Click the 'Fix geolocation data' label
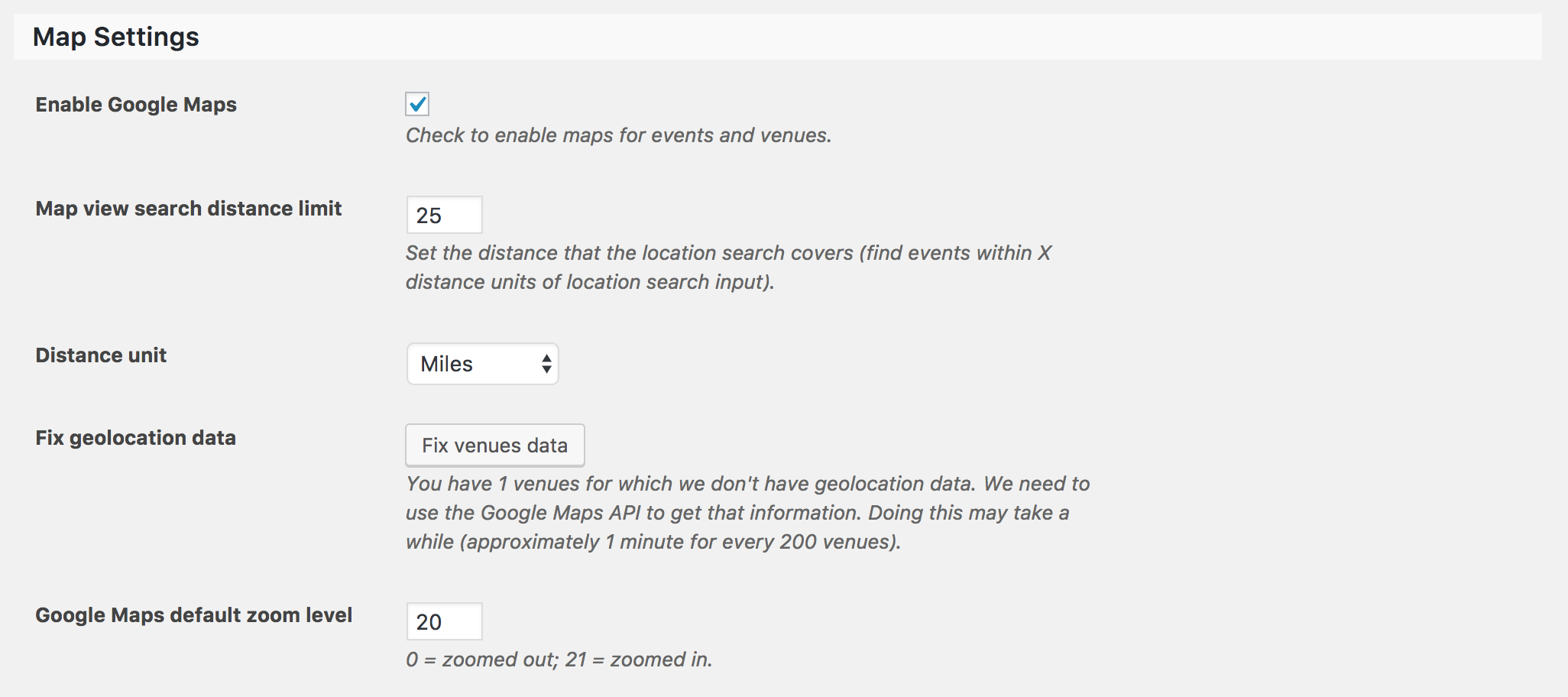 pyautogui.click(x=135, y=438)
